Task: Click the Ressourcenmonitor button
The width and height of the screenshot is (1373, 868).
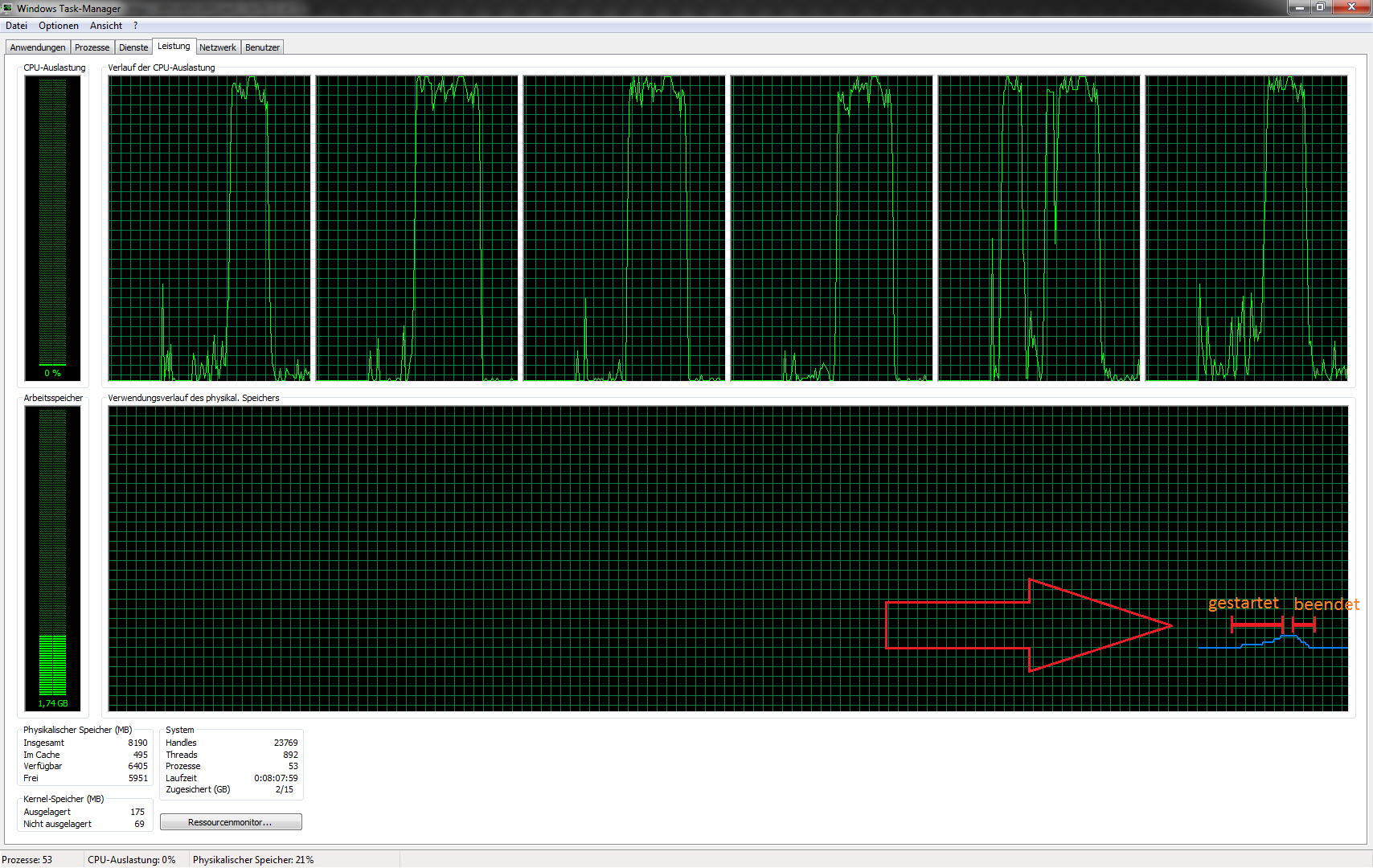Action: coord(231,822)
